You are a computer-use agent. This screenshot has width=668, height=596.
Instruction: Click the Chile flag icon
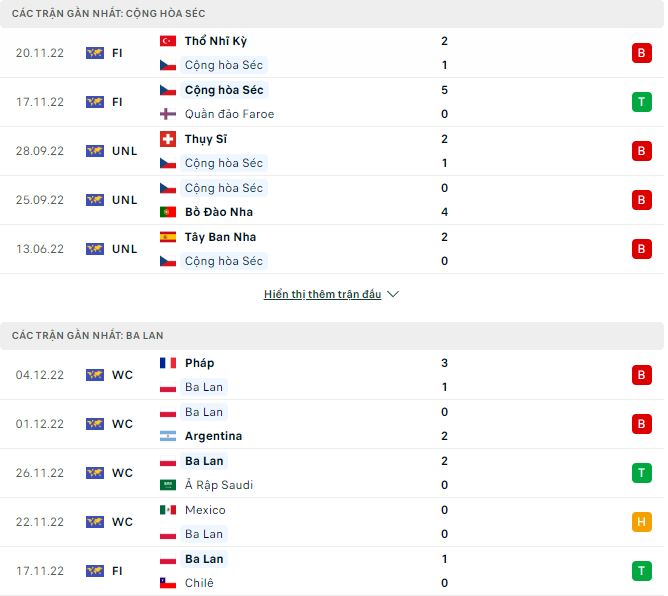point(168,583)
